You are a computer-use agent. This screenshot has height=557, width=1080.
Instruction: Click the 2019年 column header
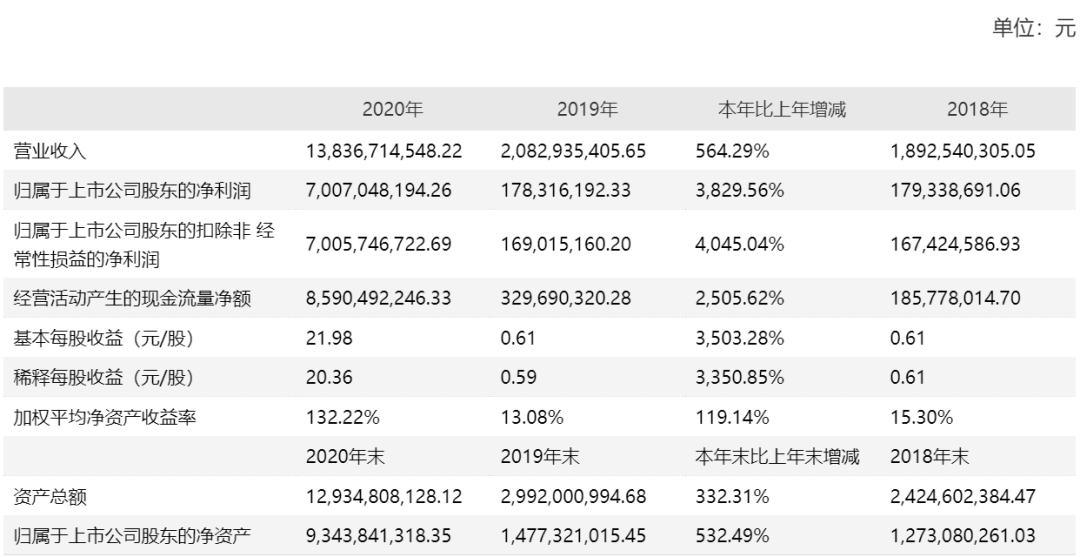[587, 111]
